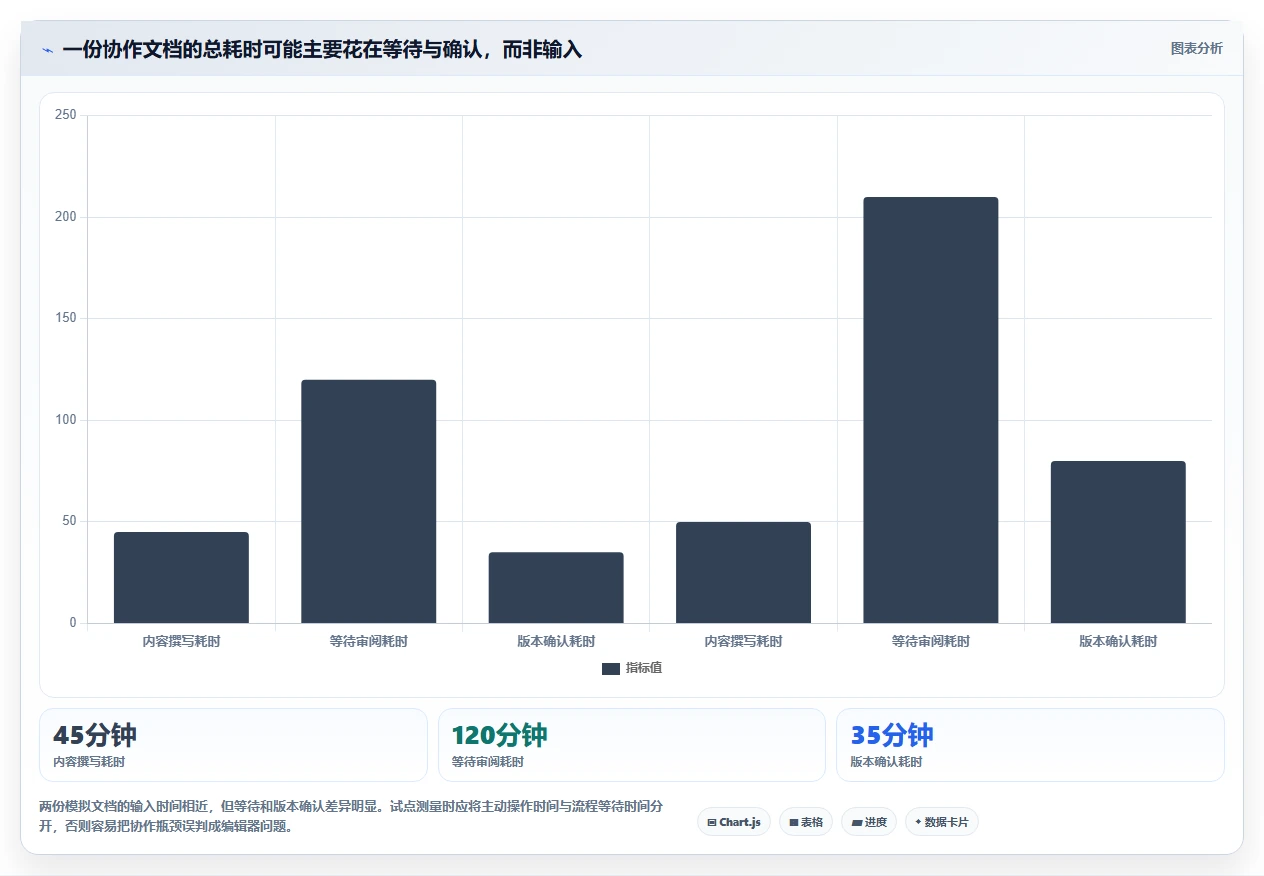Click the 内容撰写耗时 bar valued 50
The image size is (1264, 876).
coord(744,572)
